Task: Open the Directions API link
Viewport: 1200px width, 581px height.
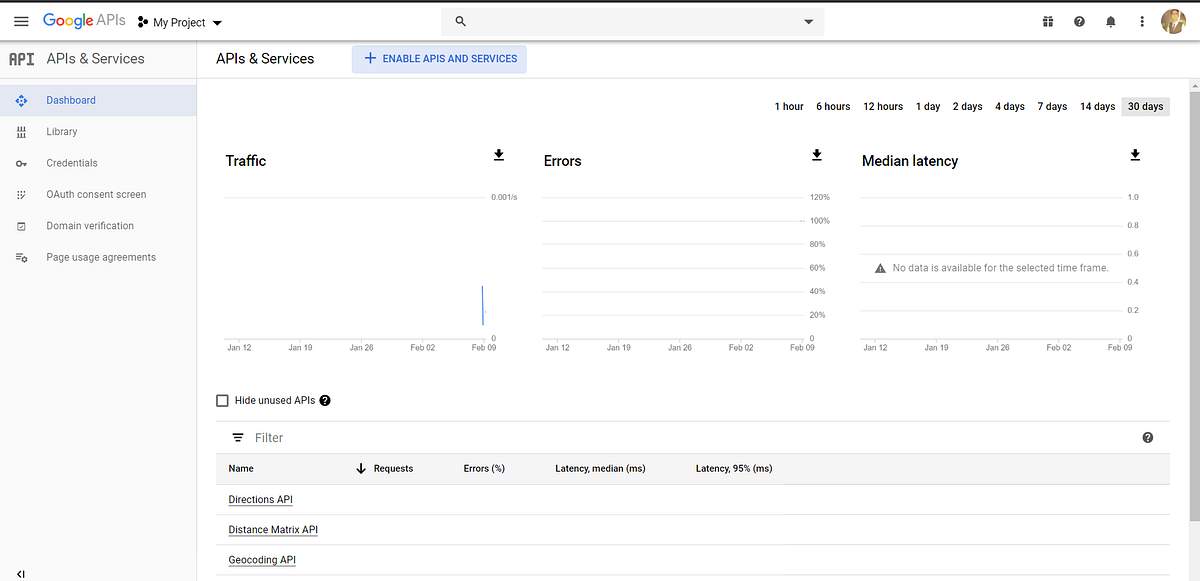Action: click(260, 499)
